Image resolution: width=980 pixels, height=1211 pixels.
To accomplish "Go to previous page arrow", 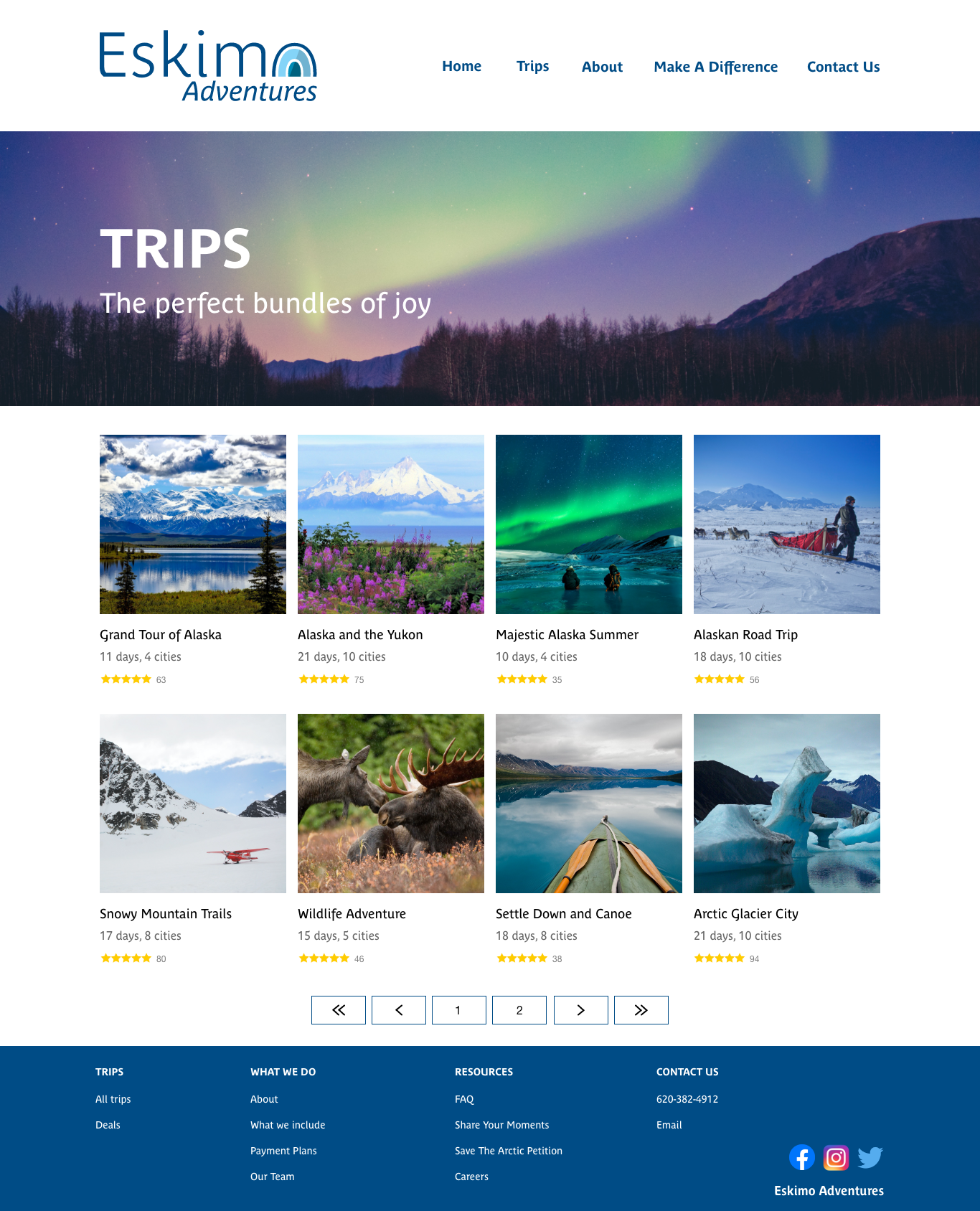I will (399, 1010).
